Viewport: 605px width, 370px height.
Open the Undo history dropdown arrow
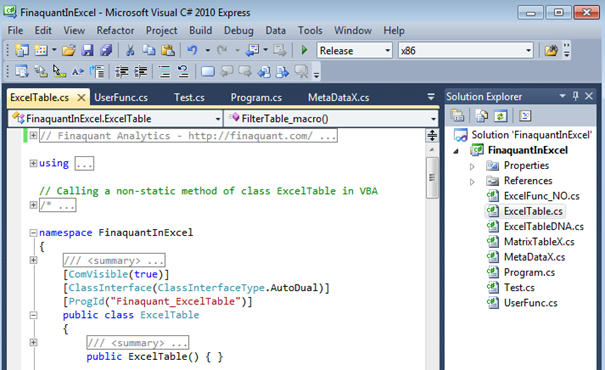[x=208, y=50]
